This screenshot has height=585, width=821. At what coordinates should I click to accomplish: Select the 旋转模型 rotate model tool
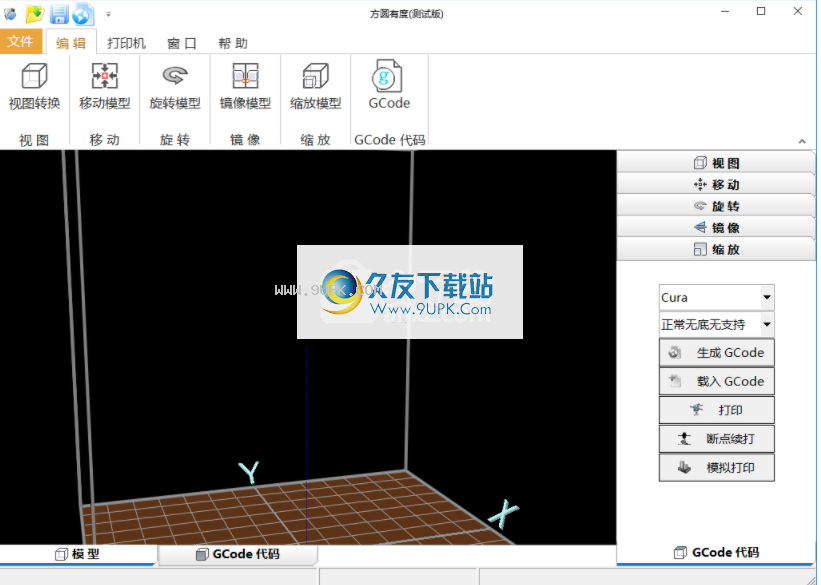(175, 86)
